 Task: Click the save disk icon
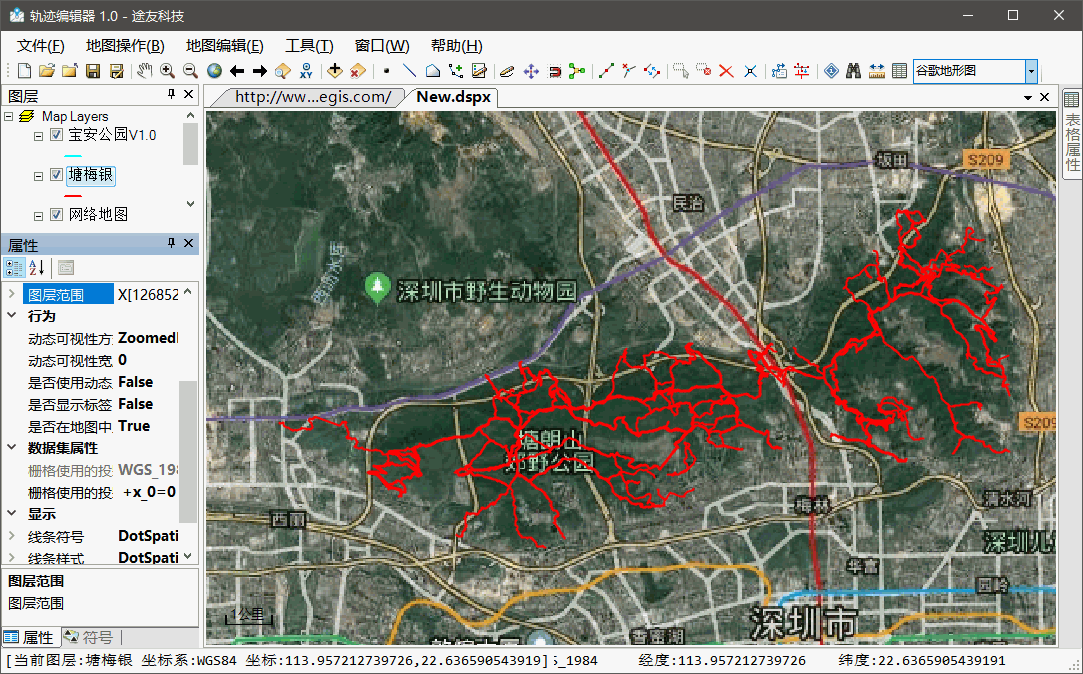click(93, 71)
